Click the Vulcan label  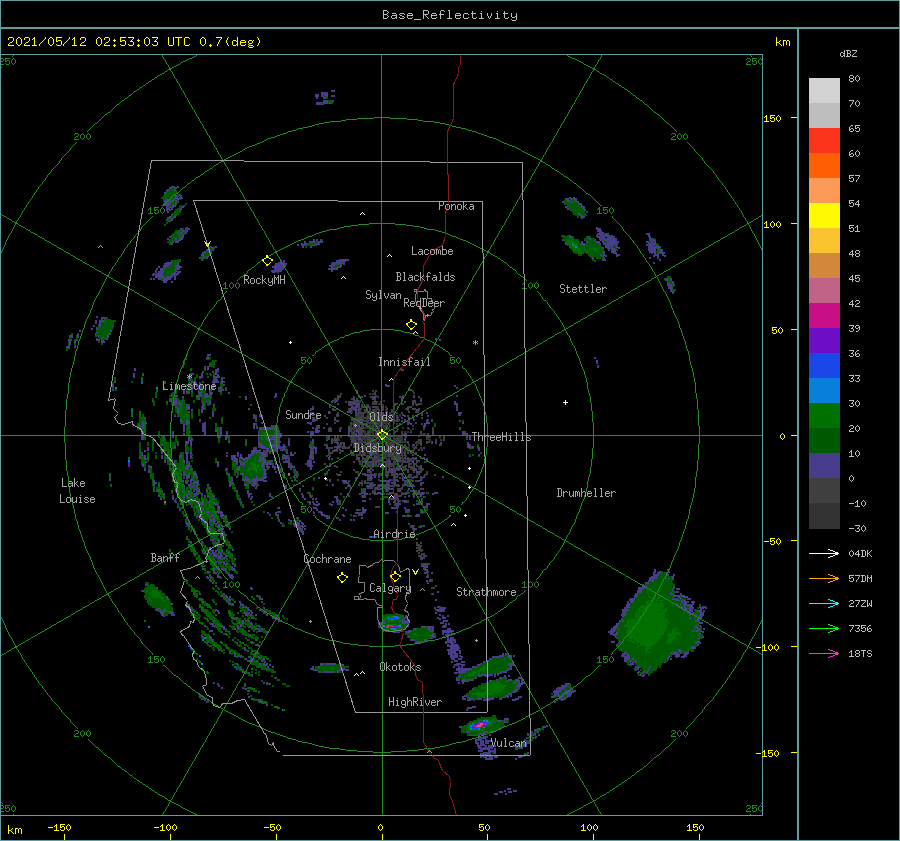tap(509, 743)
